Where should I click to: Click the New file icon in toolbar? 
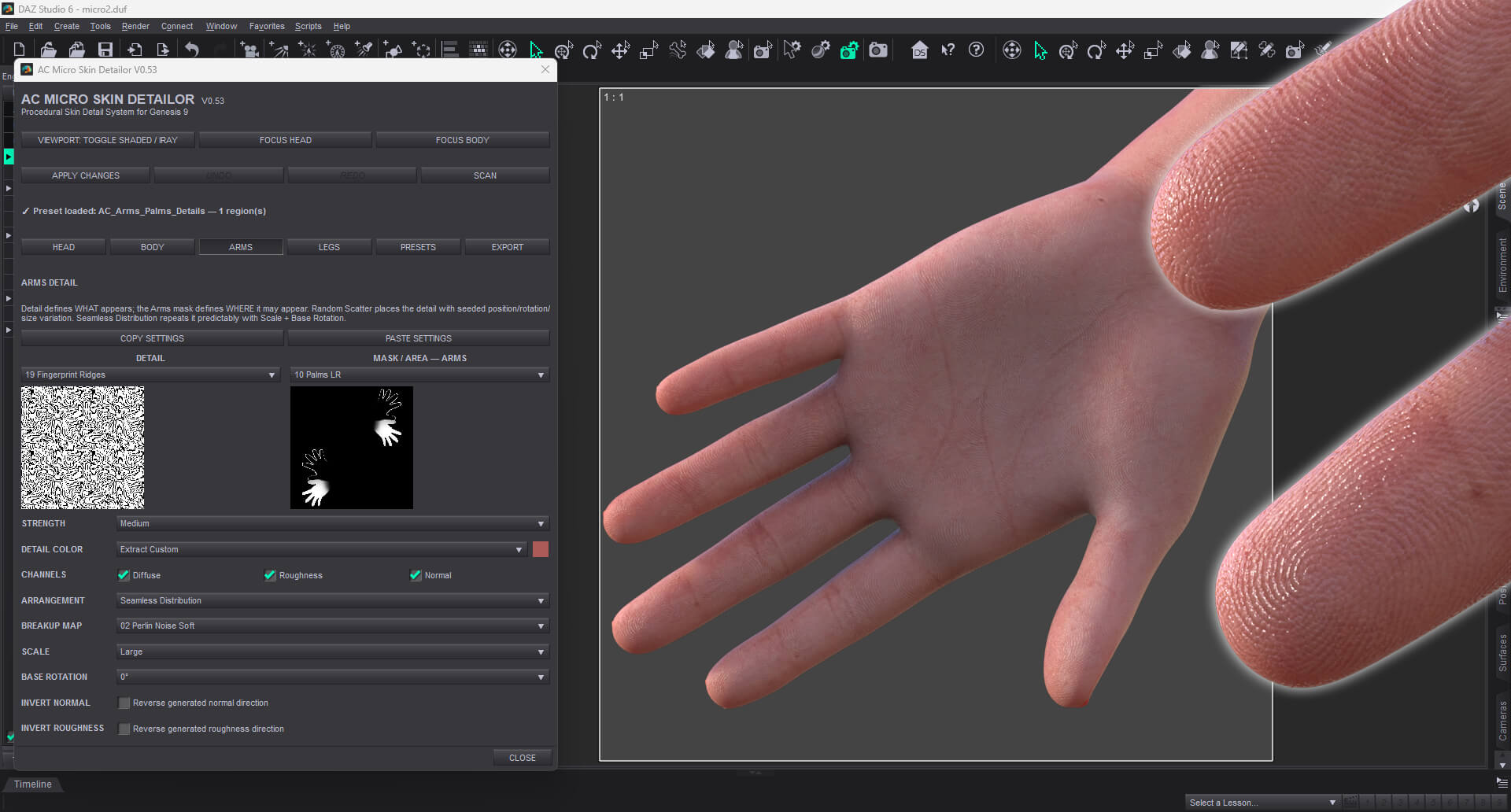pos(20,50)
